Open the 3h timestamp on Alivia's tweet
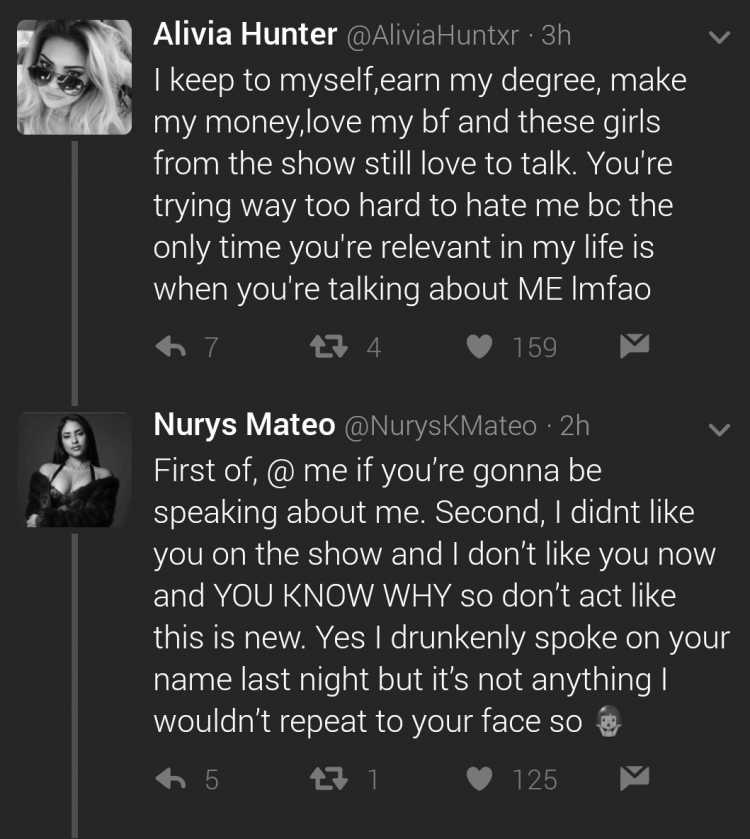This screenshot has width=750, height=839. coord(556,36)
